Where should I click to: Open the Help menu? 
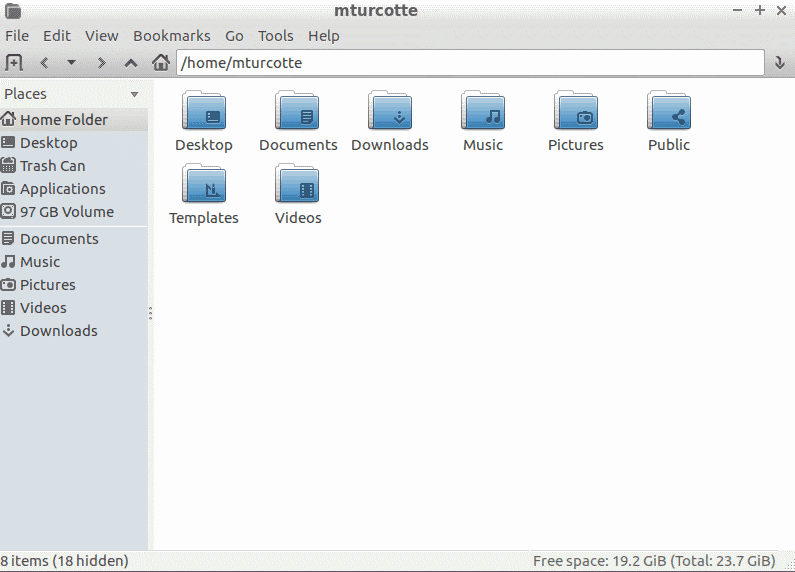click(323, 36)
